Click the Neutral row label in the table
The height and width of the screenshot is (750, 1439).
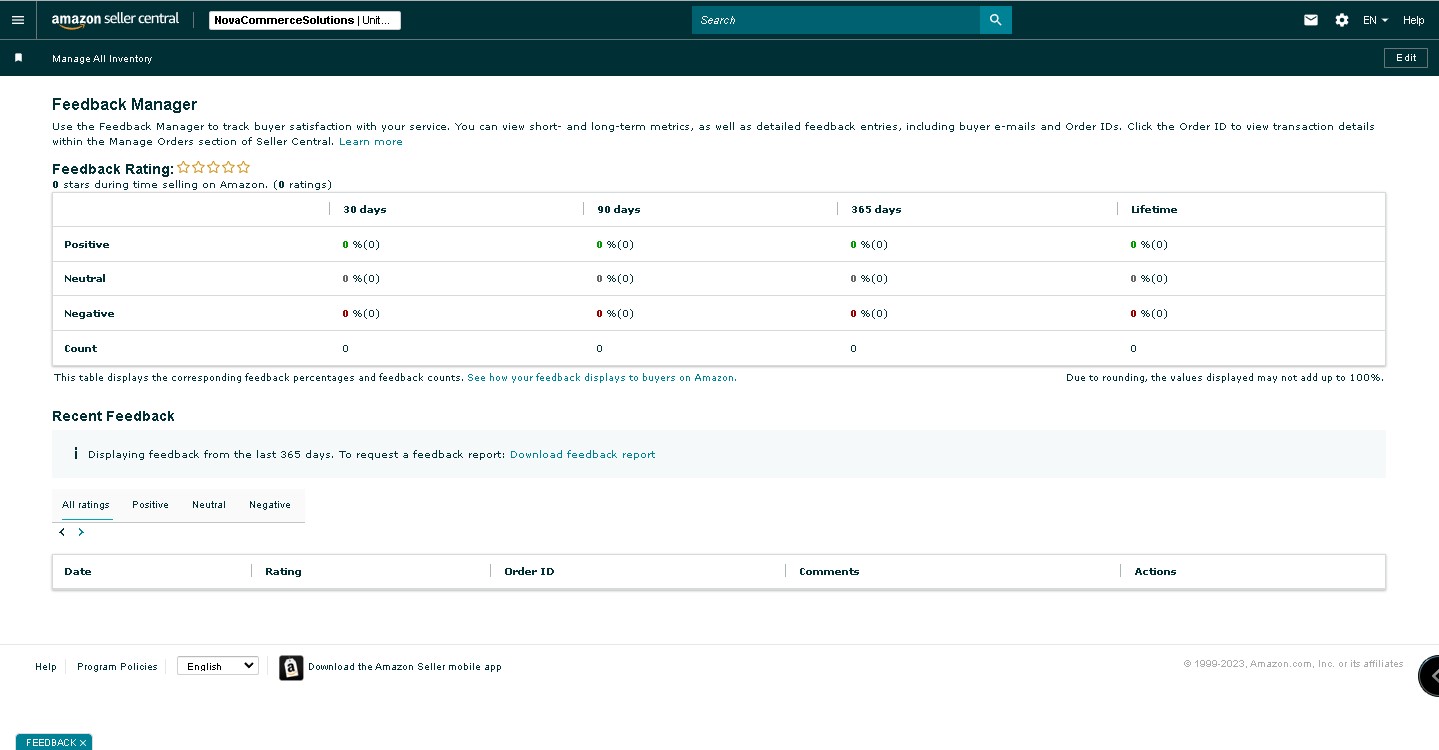click(85, 279)
